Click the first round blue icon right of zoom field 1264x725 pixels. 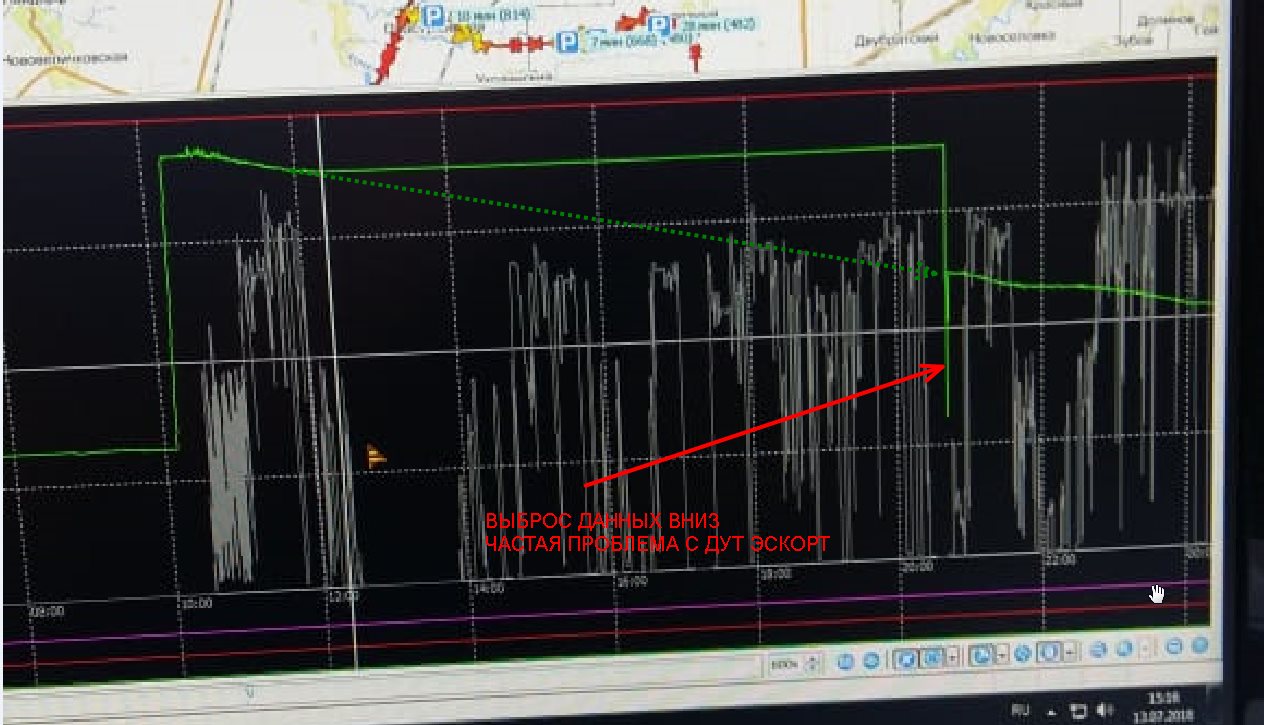click(x=846, y=661)
